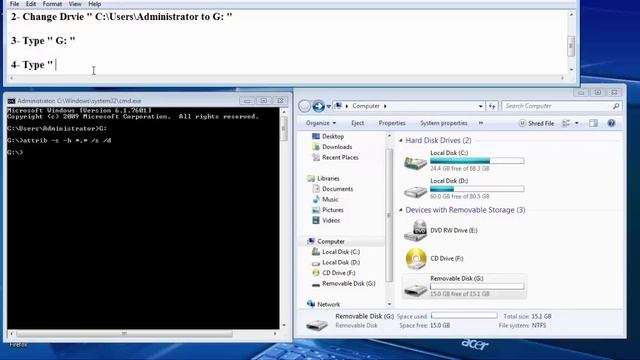Open System properties from toolbar

click(x=444, y=123)
